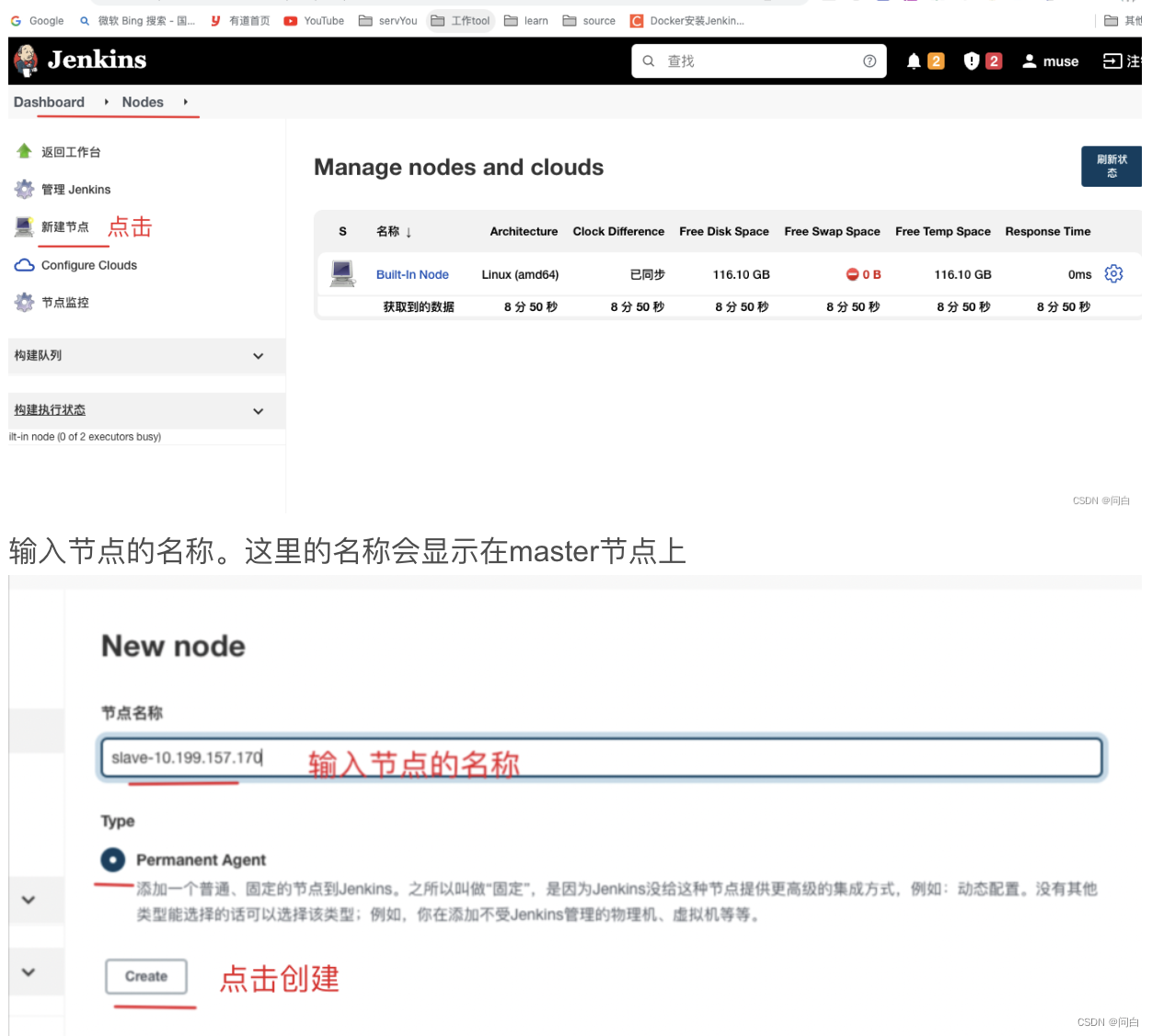Open Configure Clouds cloud icon

click(x=23, y=264)
